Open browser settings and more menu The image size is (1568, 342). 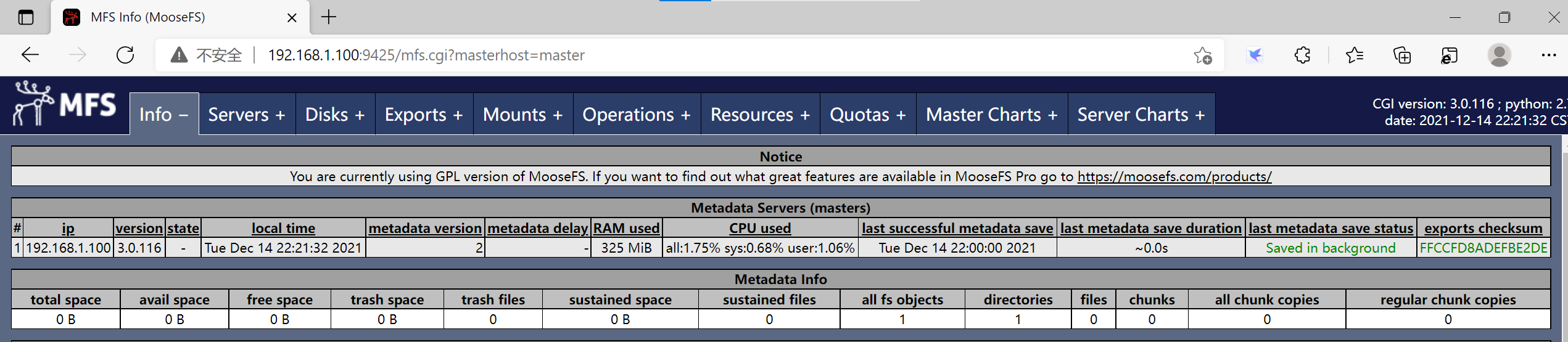coord(1548,55)
